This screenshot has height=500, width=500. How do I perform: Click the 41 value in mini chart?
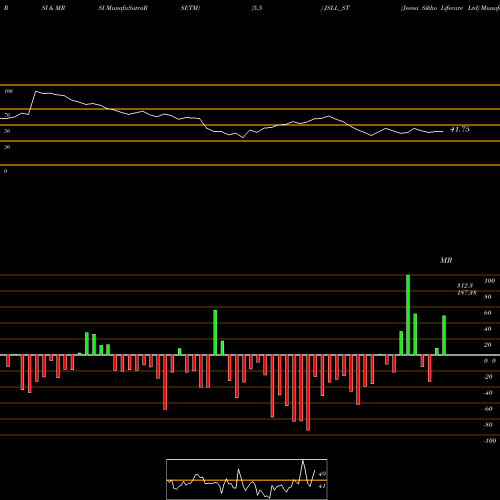pos(322,486)
